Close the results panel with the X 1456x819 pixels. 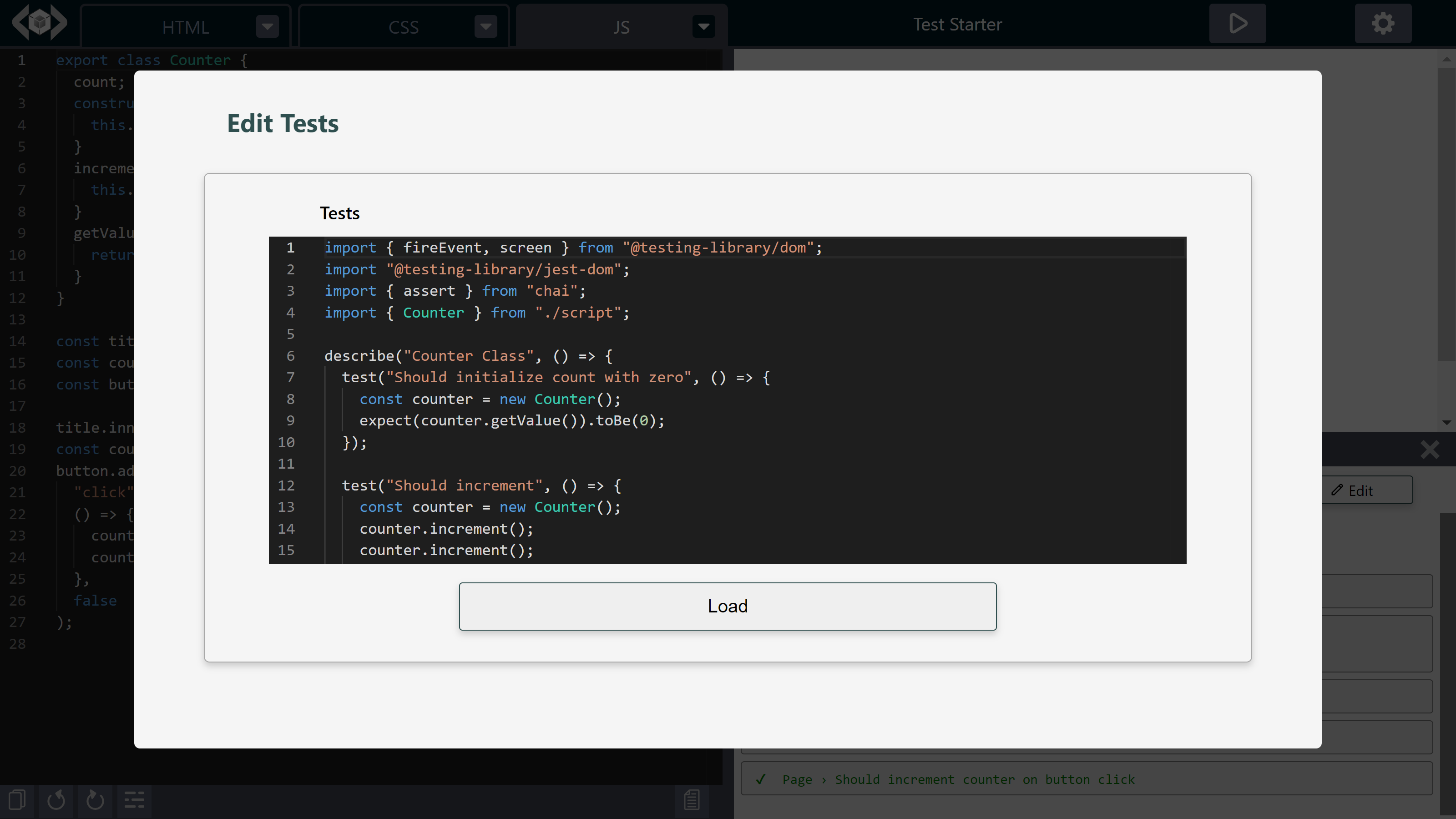[1430, 450]
